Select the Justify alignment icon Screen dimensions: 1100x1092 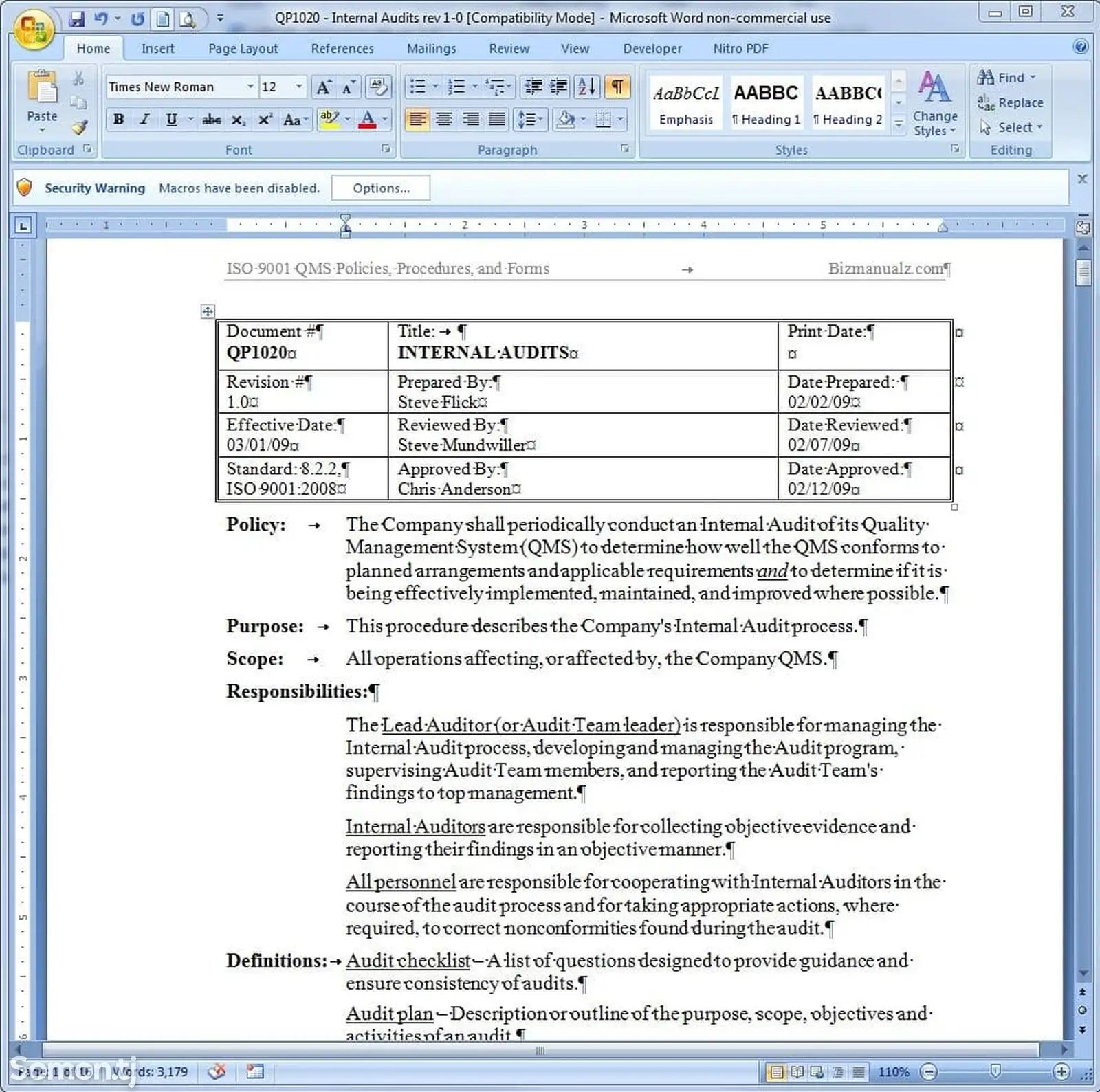click(496, 120)
